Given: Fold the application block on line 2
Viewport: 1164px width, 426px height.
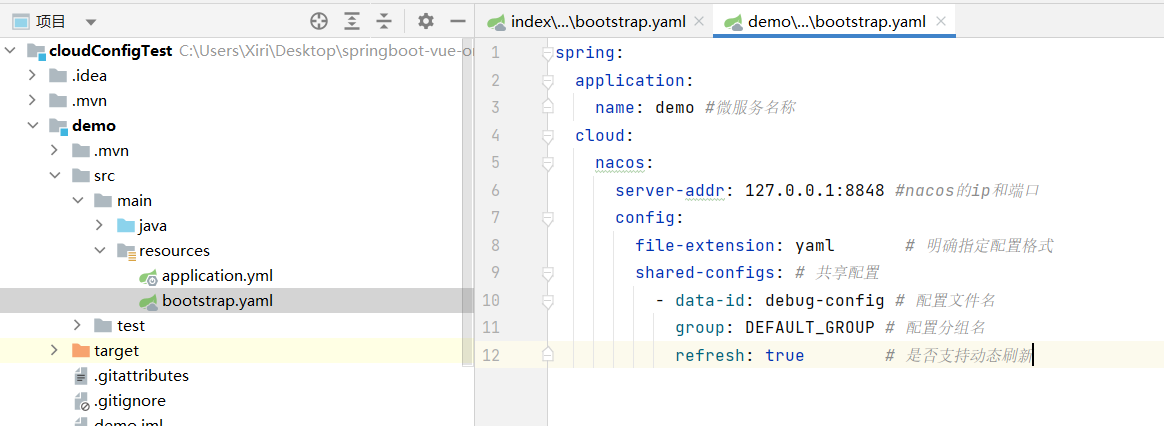Looking at the screenshot, I should click(548, 81).
